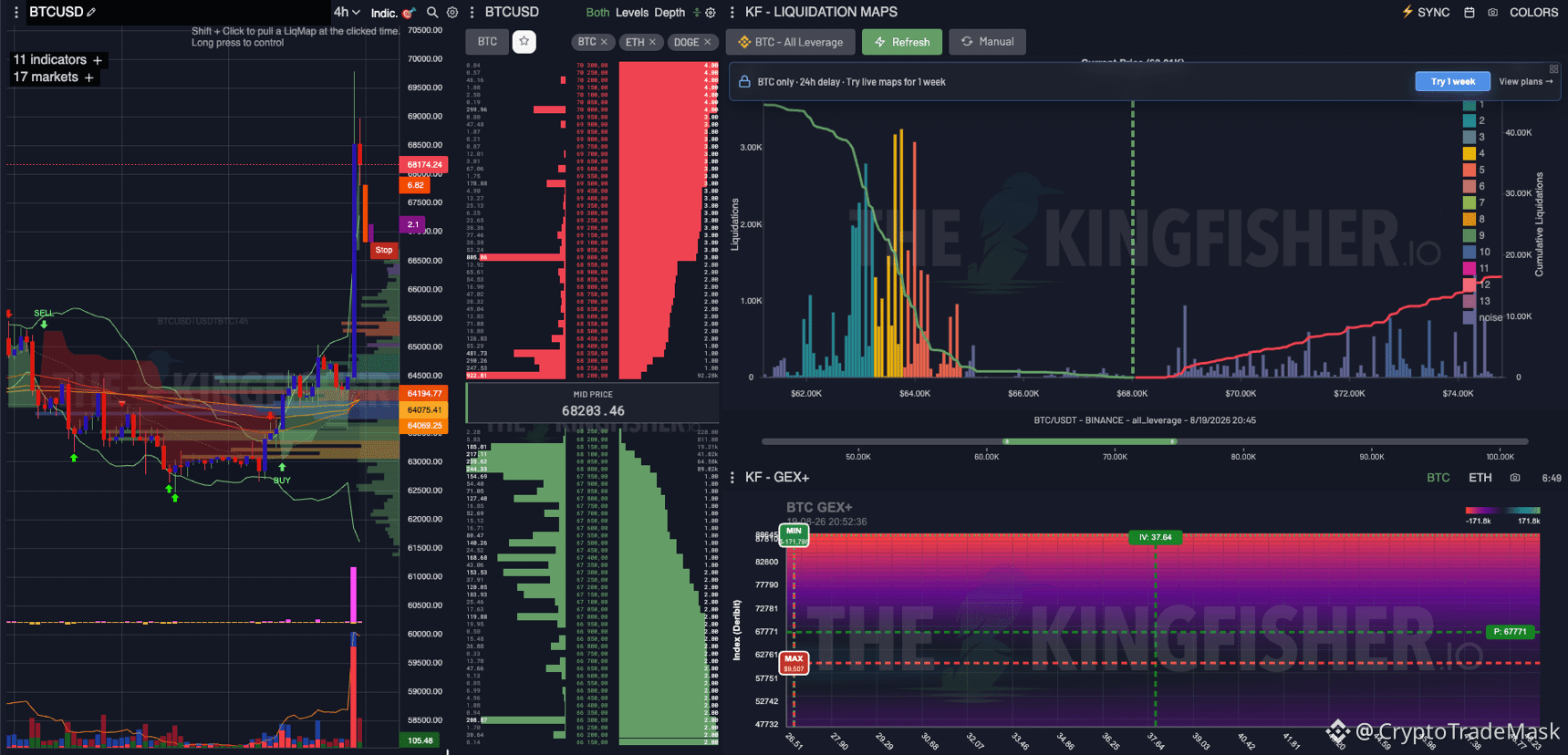Expand the 17 markets list

53,78
